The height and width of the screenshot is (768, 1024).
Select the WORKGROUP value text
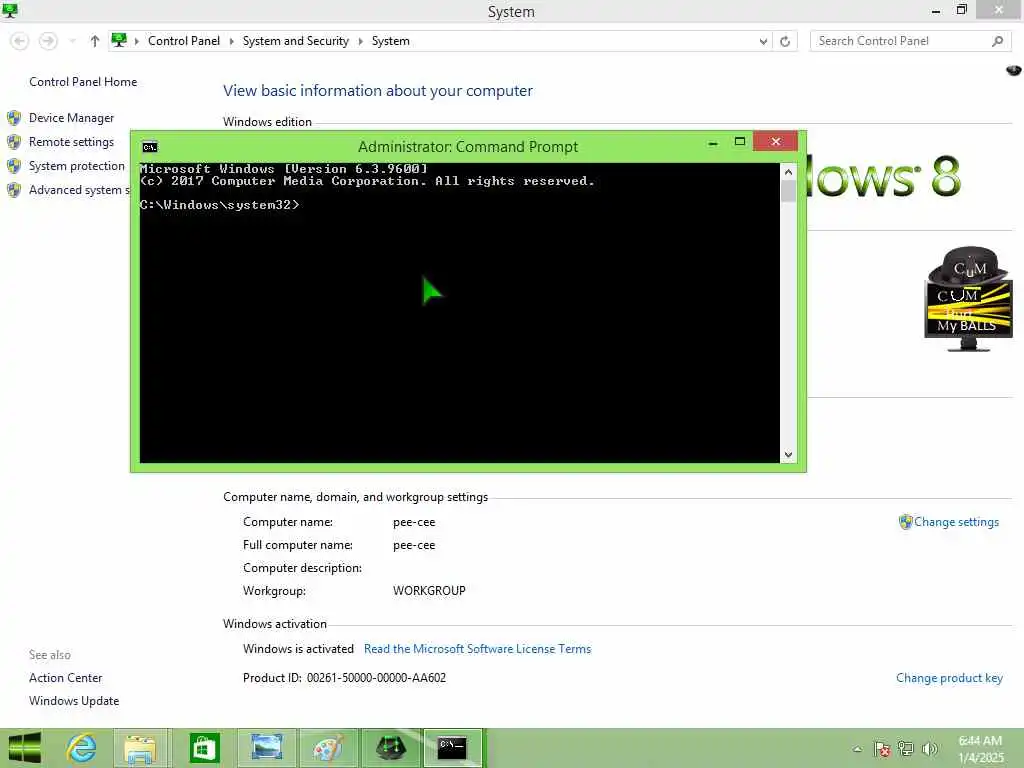(429, 590)
